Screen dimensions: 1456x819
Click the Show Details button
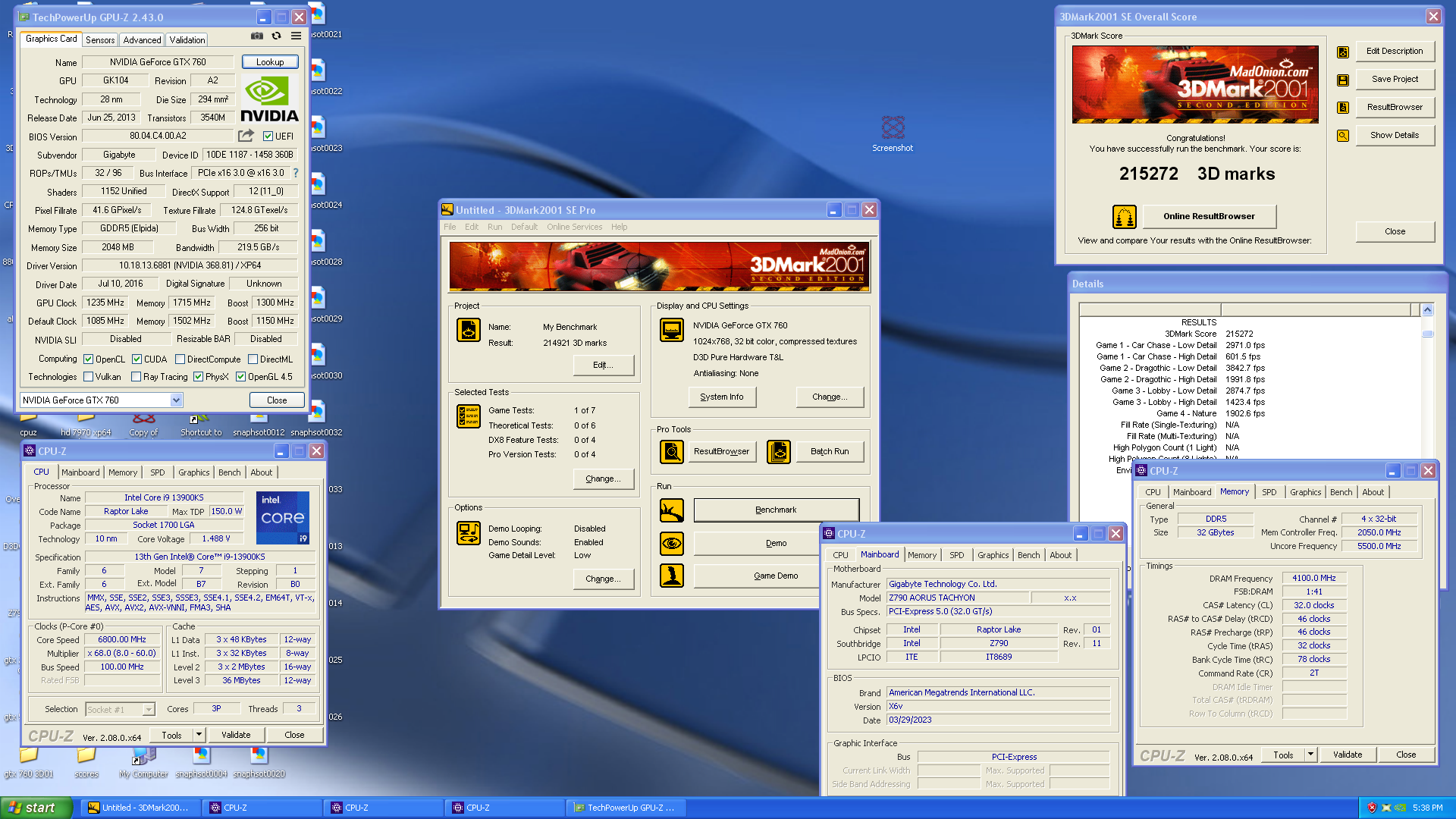(x=1395, y=135)
